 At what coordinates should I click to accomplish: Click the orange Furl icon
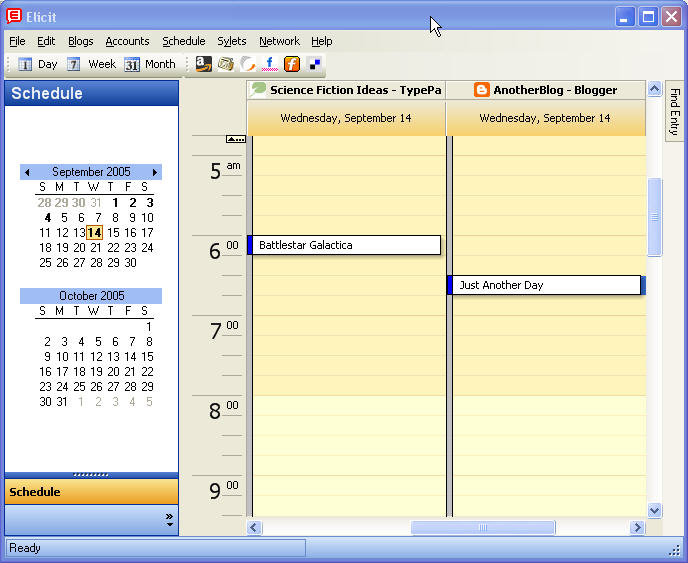click(292, 64)
